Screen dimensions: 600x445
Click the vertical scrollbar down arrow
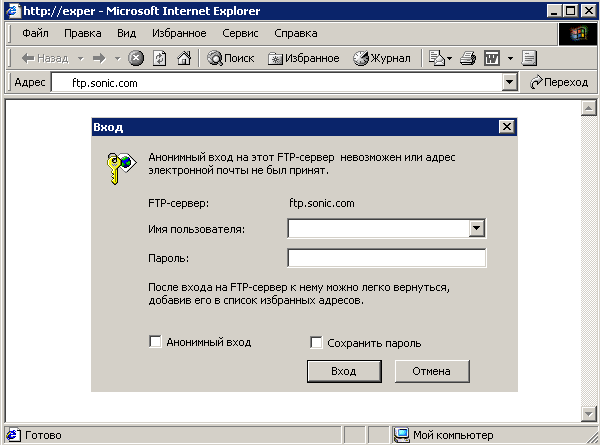pos(588,413)
